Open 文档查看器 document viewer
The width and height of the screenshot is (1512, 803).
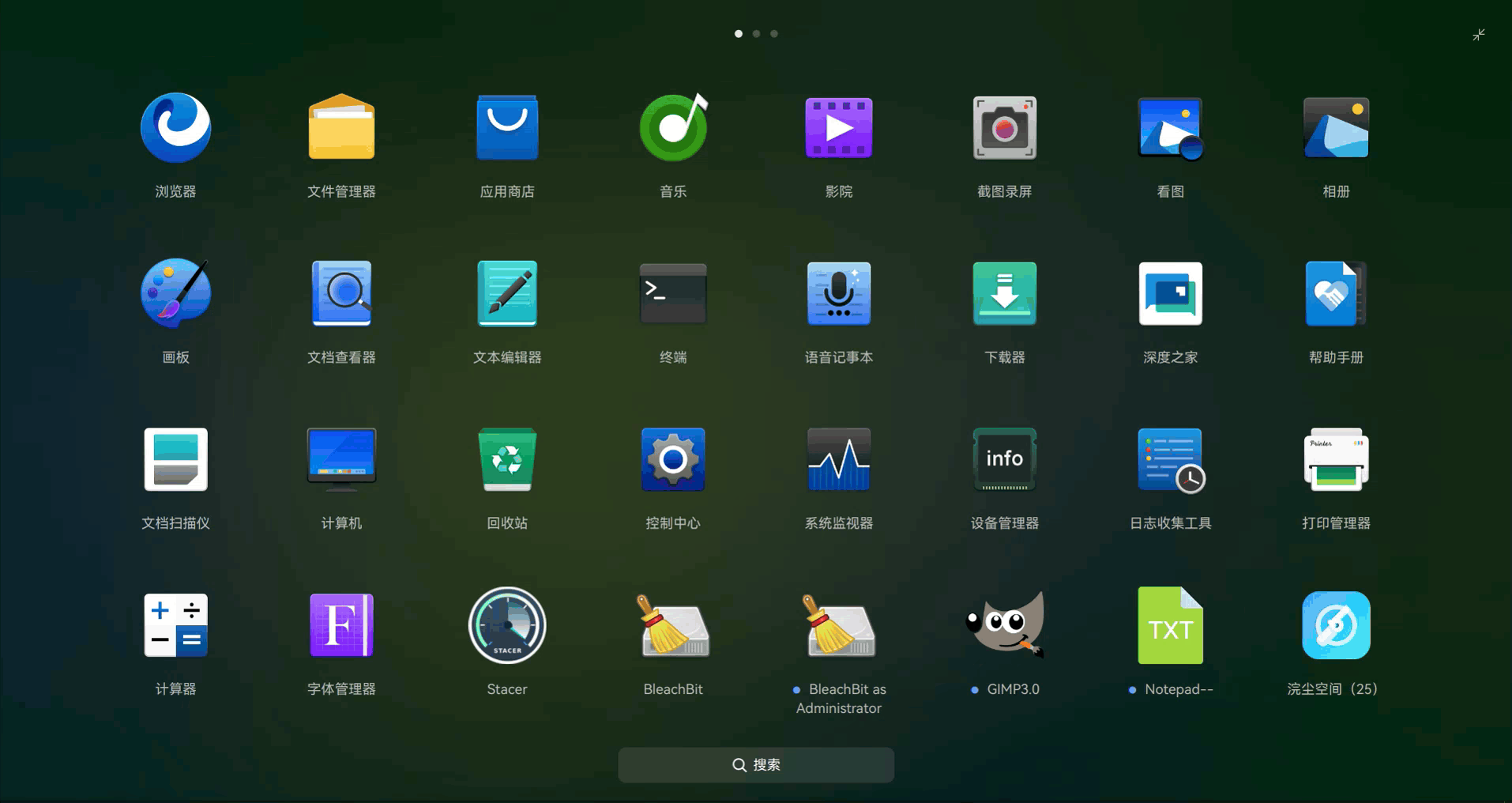pos(341,293)
